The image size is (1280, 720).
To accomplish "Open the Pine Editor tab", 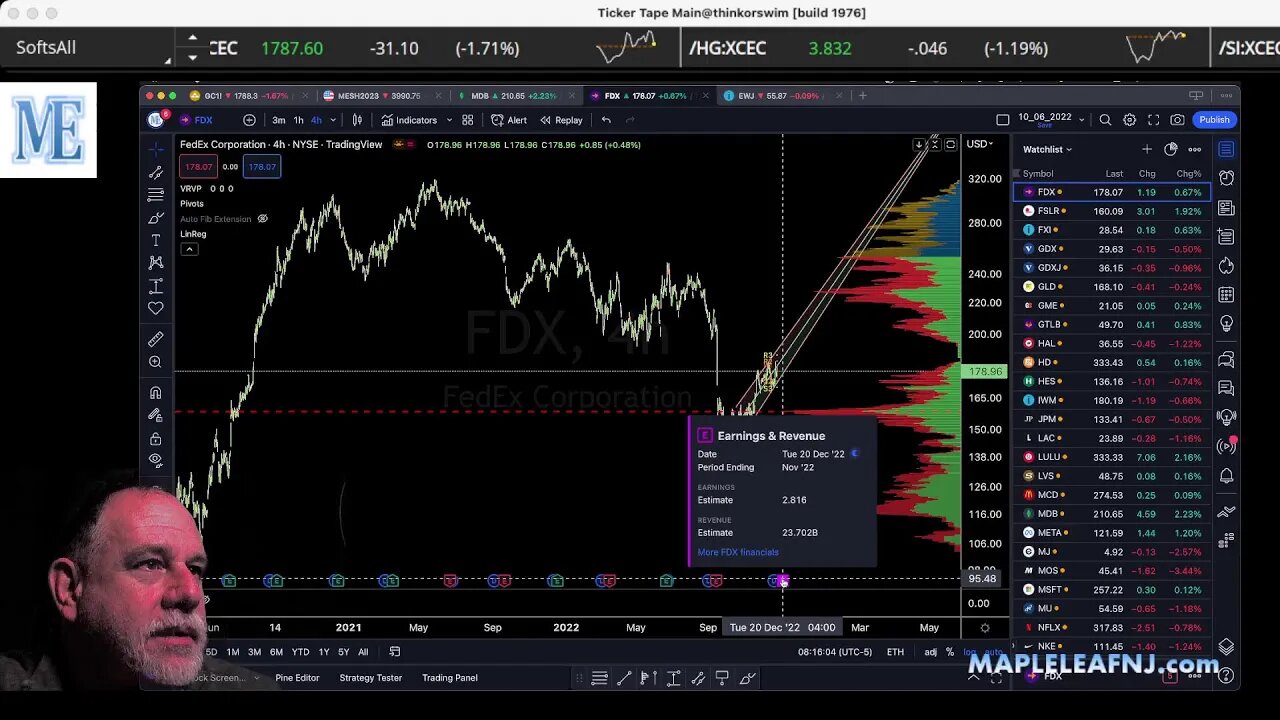I will click(297, 678).
